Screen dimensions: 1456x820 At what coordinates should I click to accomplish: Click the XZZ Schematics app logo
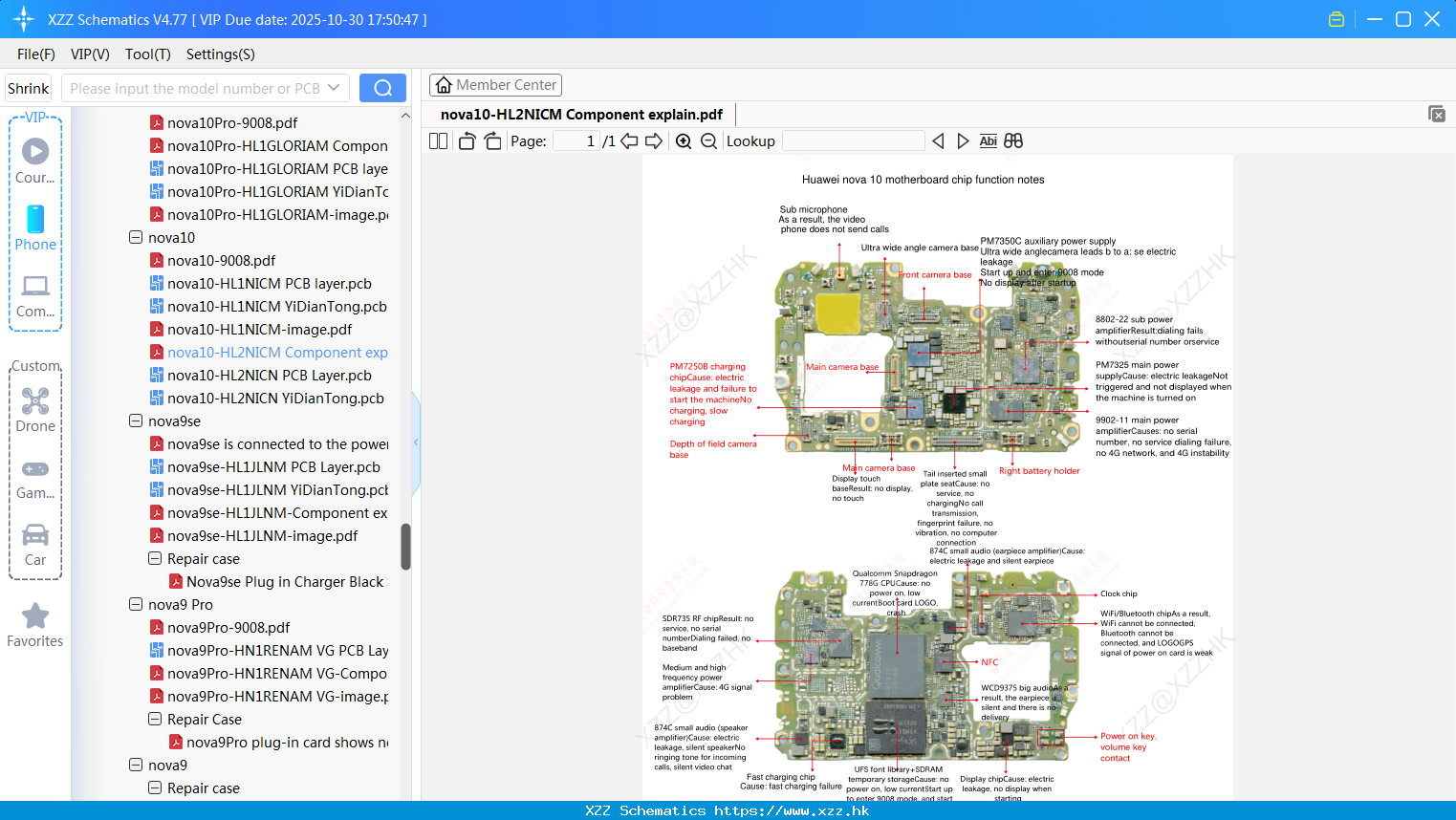click(x=23, y=19)
